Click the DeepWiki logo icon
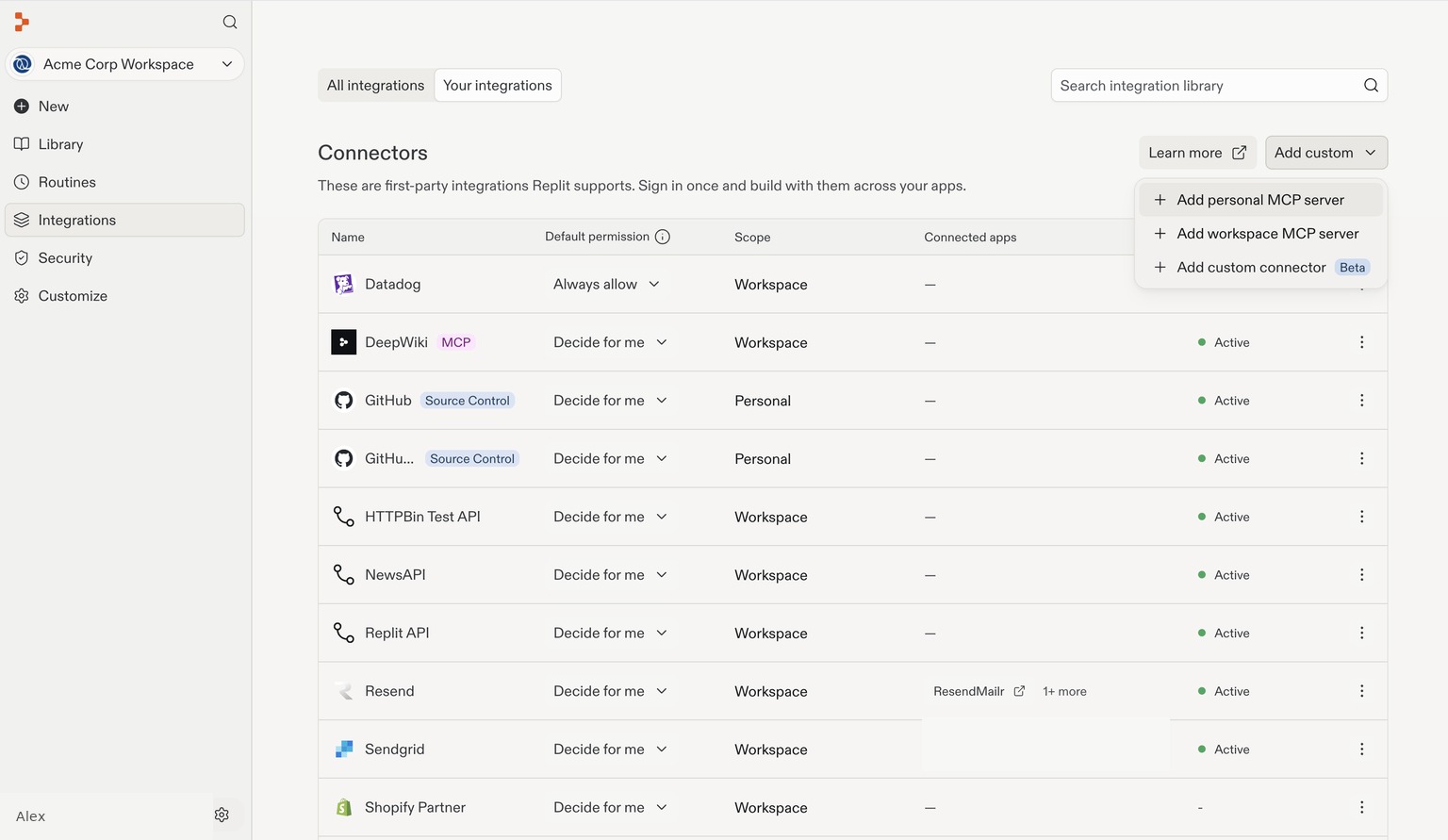 click(343, 342)
